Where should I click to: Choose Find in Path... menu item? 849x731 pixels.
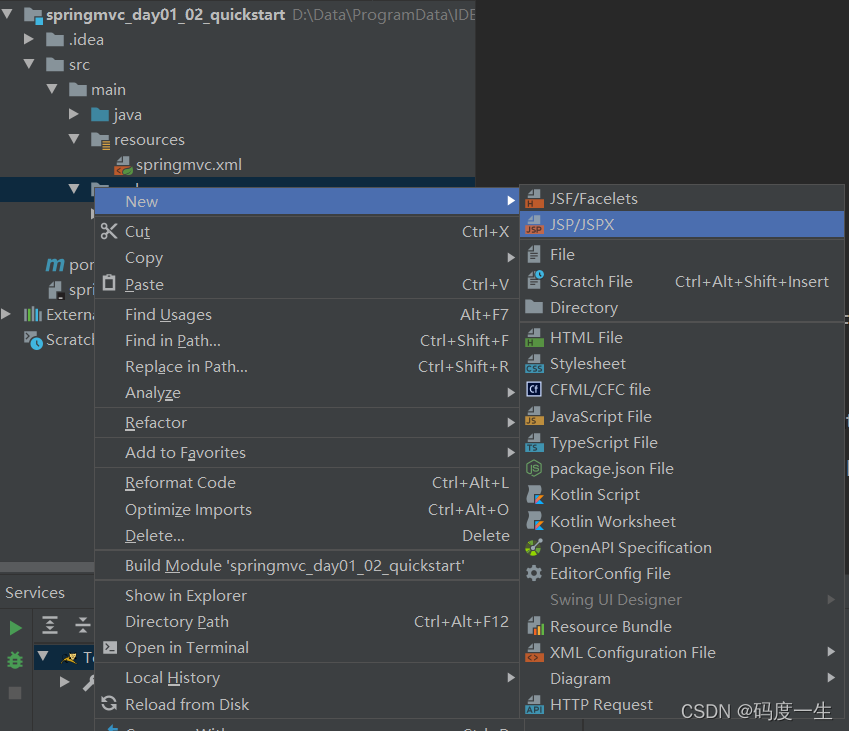[x=307, y=341]
